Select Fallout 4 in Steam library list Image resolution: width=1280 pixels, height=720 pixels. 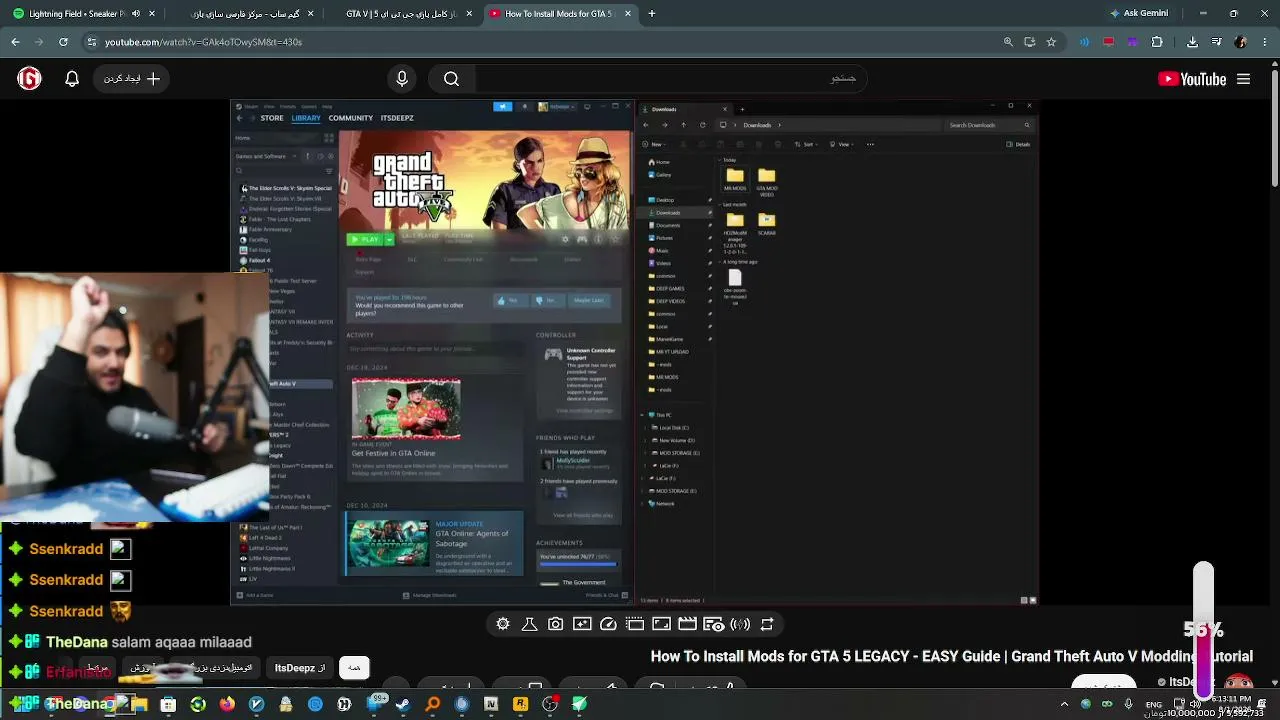pyautogui.click(x=259, y=261)
